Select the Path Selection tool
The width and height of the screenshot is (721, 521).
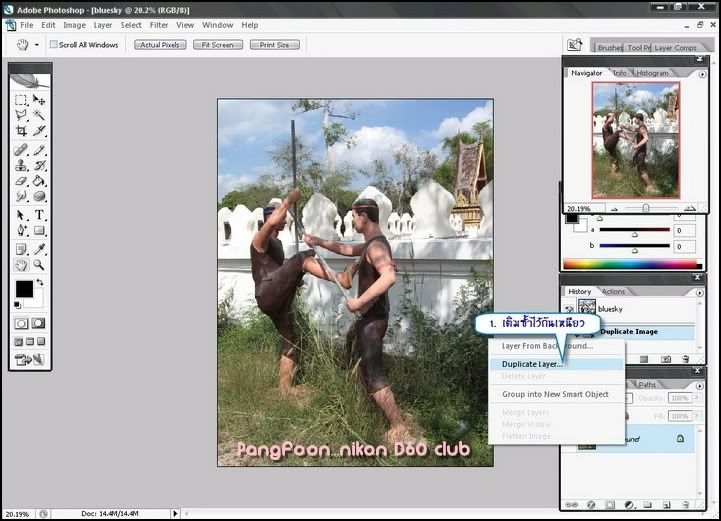click(x=21, y=215)
